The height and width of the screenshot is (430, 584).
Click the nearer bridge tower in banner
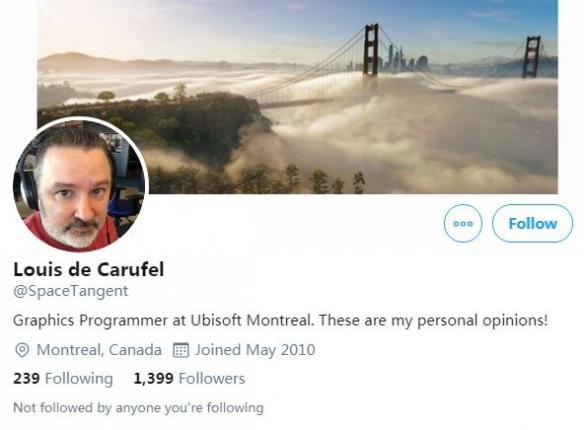pos(371,50)
